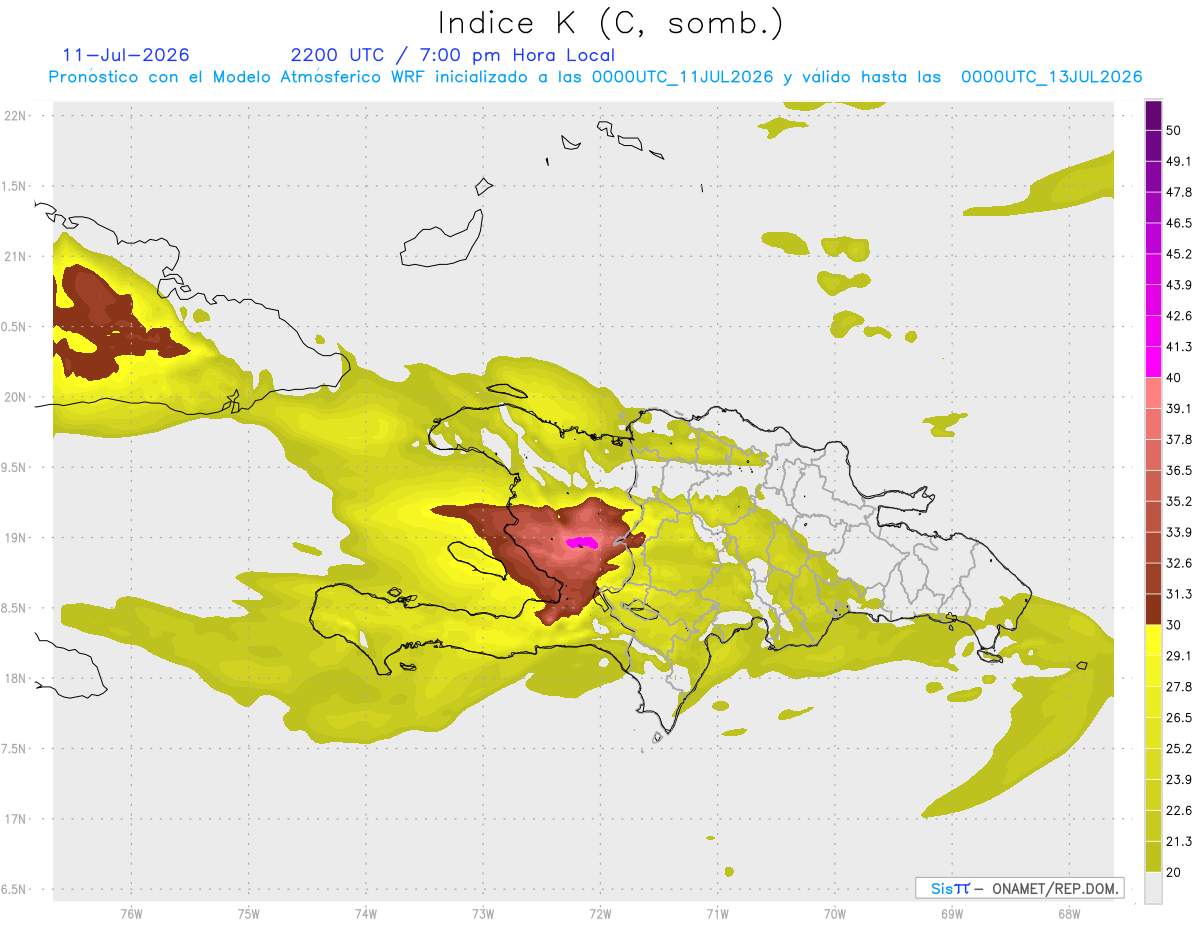Screen dimensions: 1200x927
Task: Click the longitude axis label "73W"
Action: (x=483, y=913)
